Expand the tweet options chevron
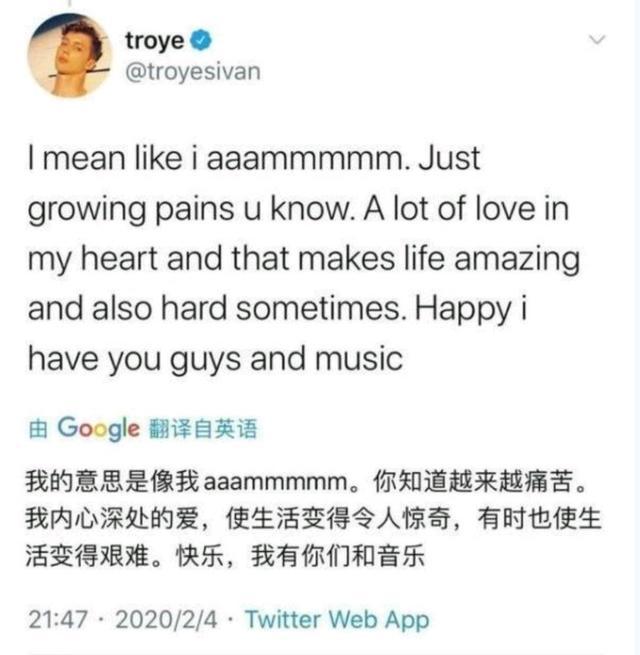Image resolution: width=640 pixels, height=655 pixels. (x=597, y=40)
